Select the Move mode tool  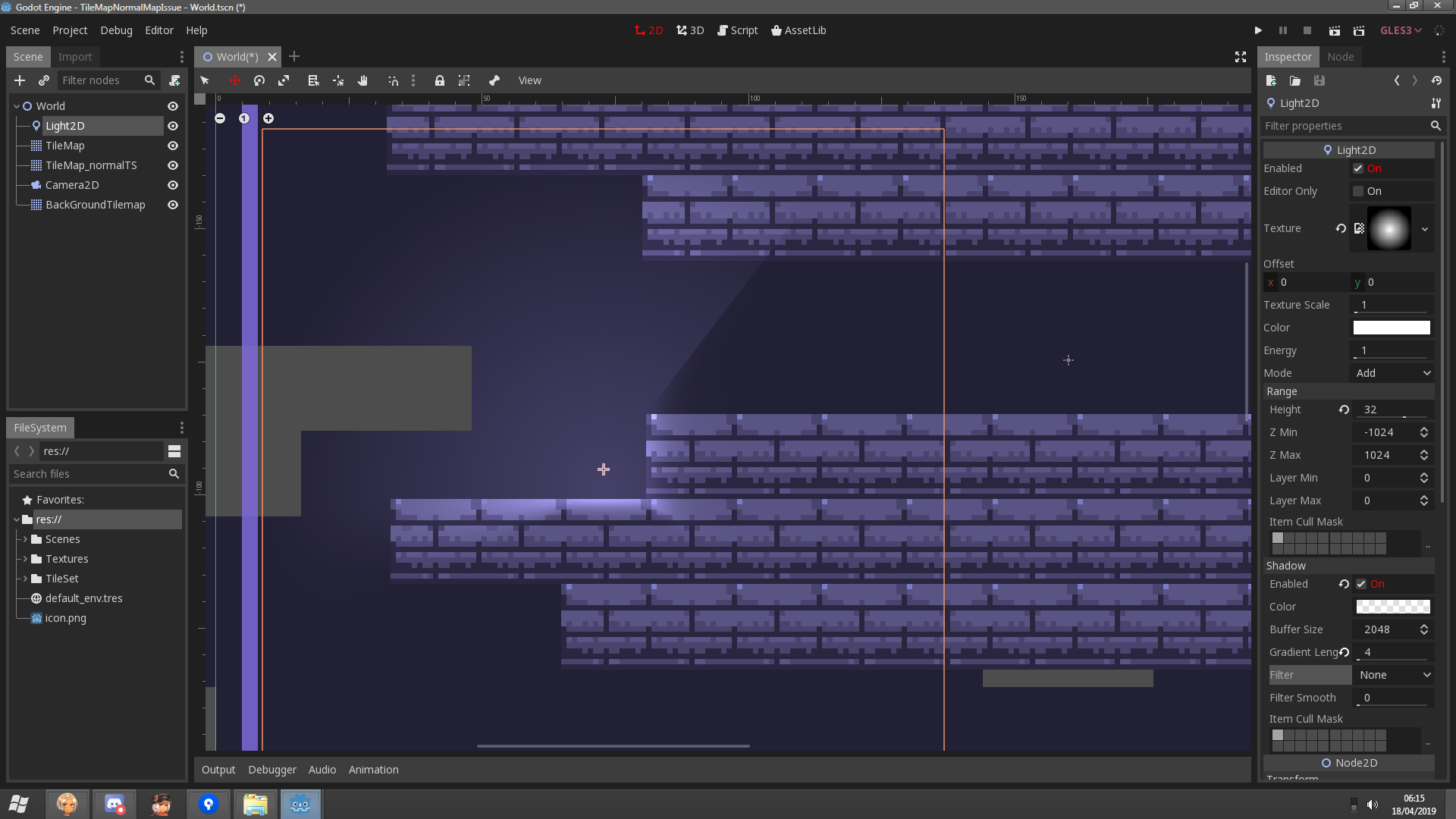point(235,80)
